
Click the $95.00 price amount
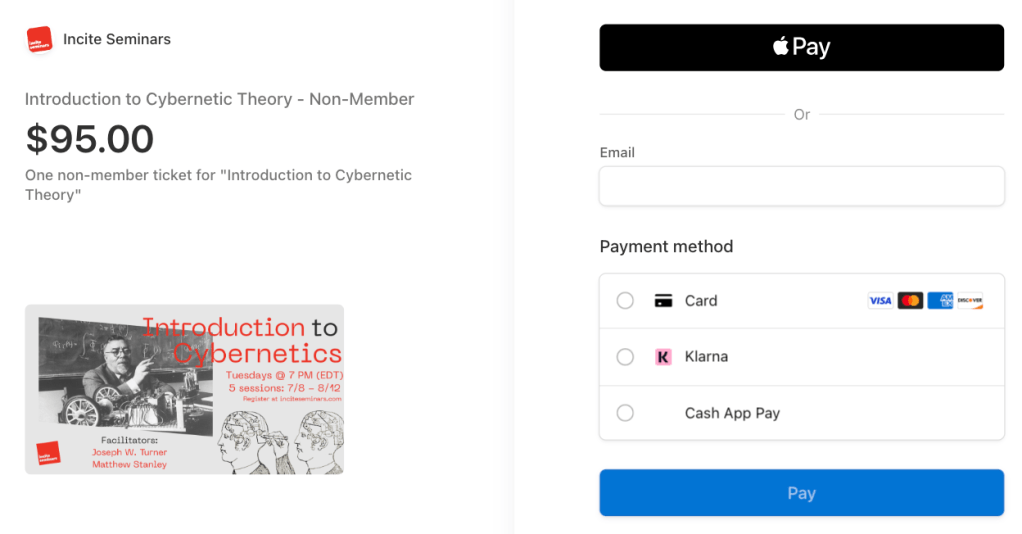pyautogui.click(x=90, y=139)
